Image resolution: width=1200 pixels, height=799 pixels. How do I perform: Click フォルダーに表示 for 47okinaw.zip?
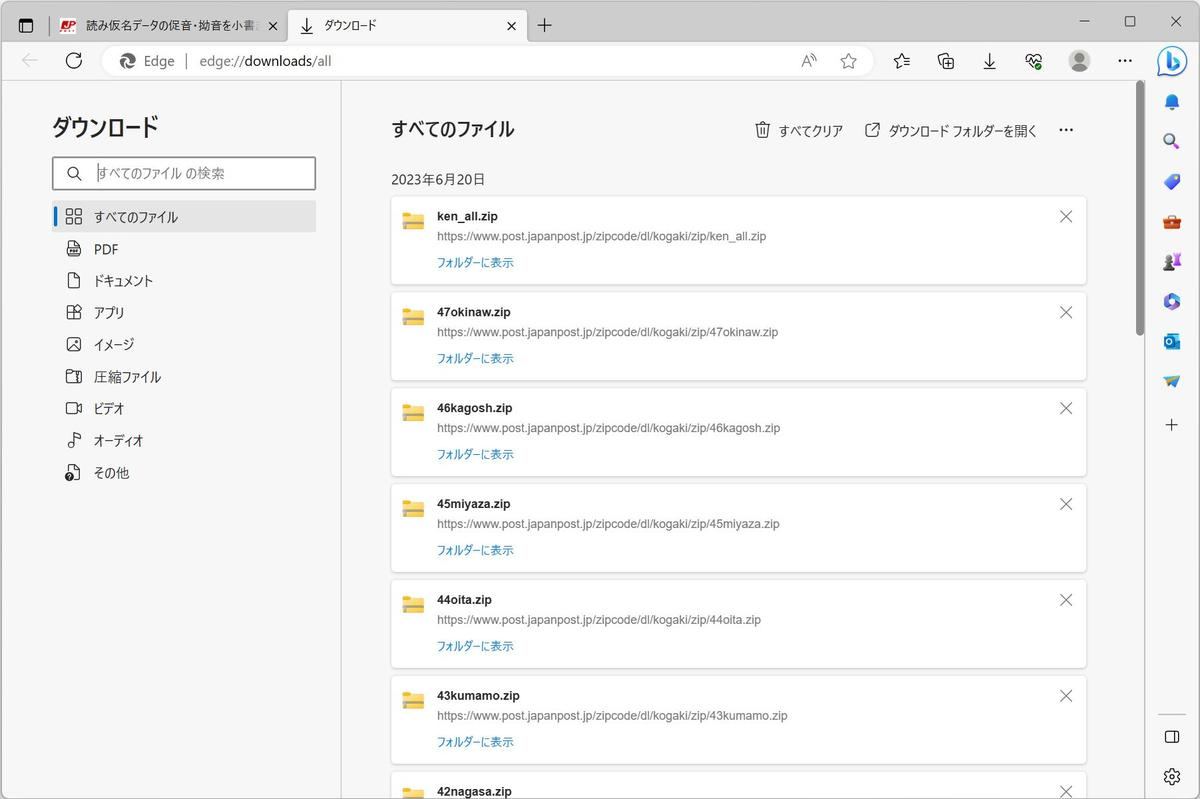click(475, 359)
